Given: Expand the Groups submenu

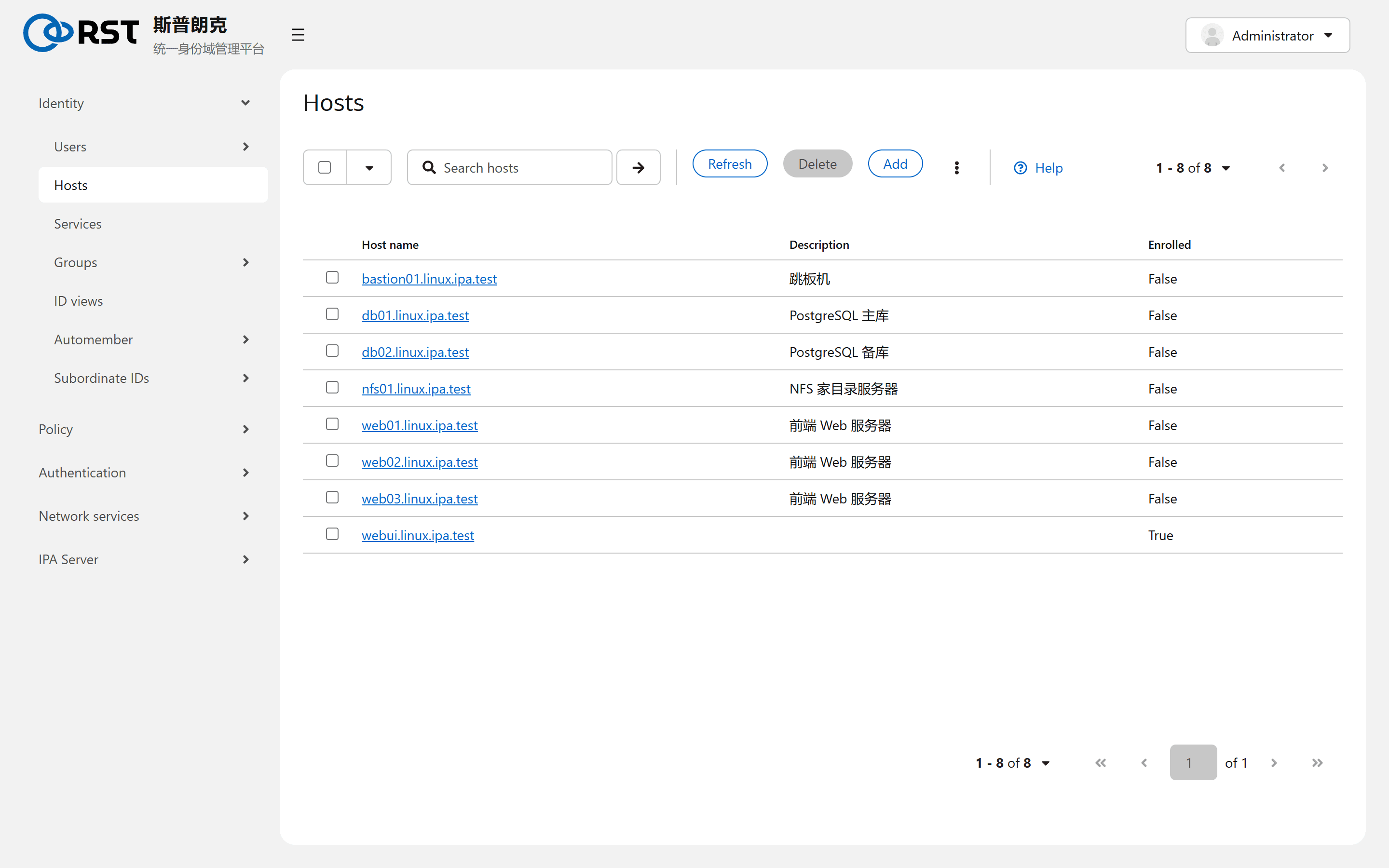Looking at the screenshot, I should (153, 262).
